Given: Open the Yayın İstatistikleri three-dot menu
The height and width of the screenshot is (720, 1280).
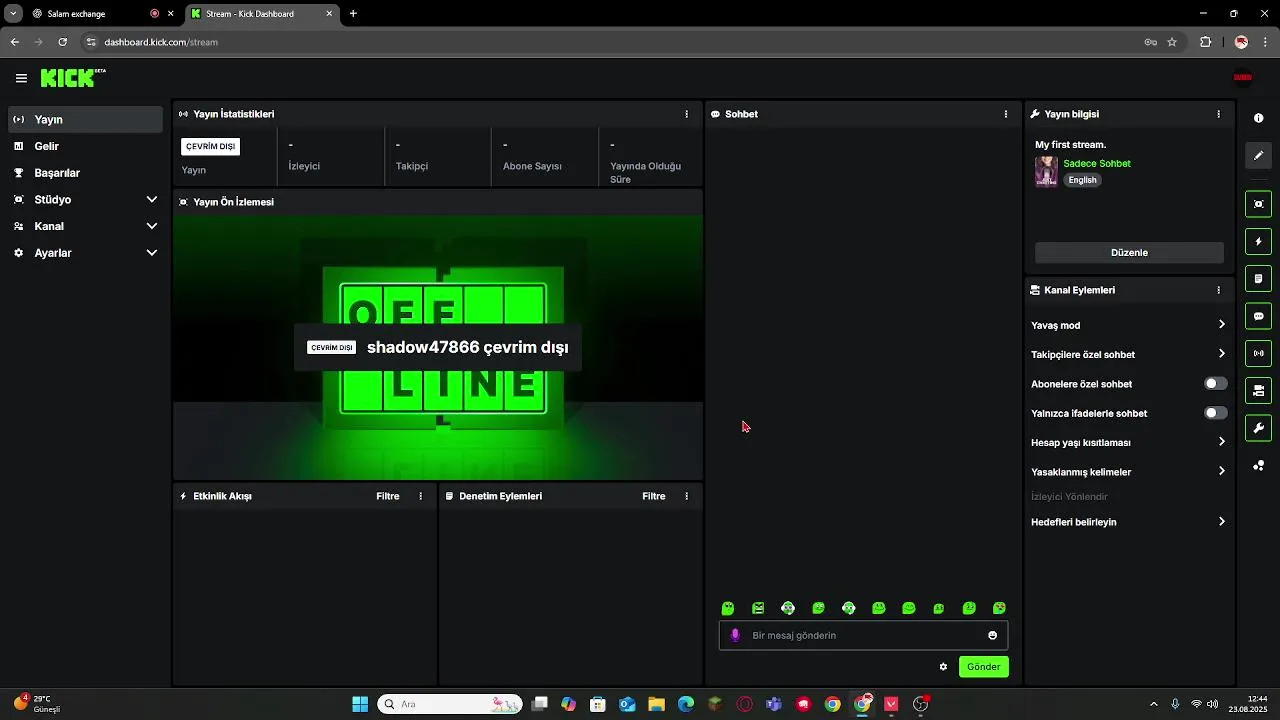Looking at the screenshot, I should 686,114.
